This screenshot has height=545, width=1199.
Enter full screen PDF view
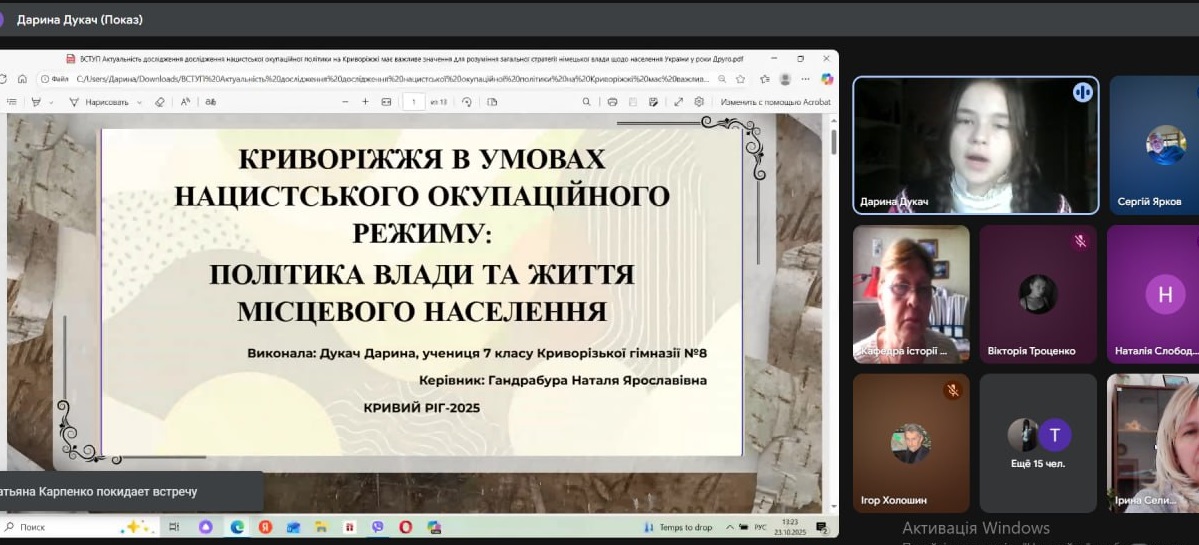(x=678, y=102)
